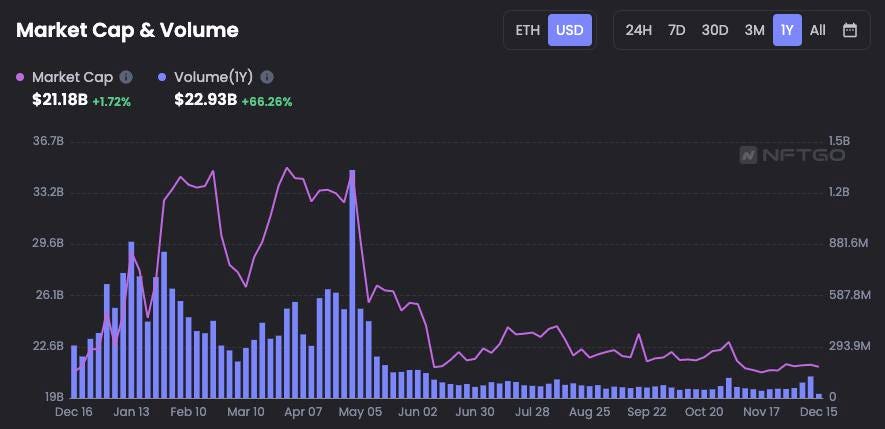This screenshot has height=429, width=885.
Task: Click the Jun 02 x-axis label
Action: point(417,412)
